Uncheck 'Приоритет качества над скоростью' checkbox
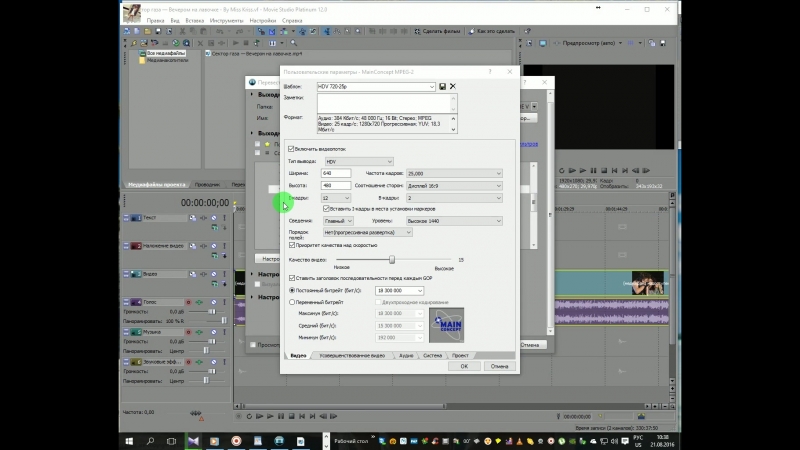 pos(291,244)
